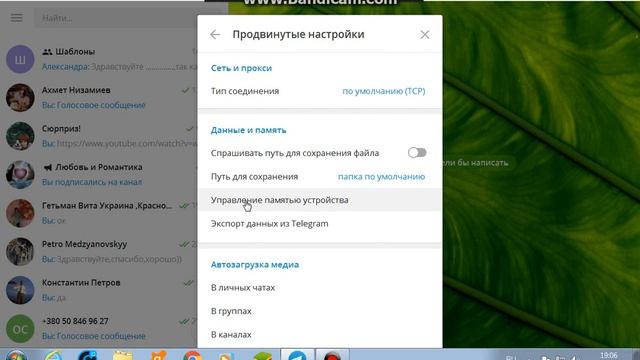Click the group icon beside Шаблоны
The image size is (640, 360).
tap(47, 52)
